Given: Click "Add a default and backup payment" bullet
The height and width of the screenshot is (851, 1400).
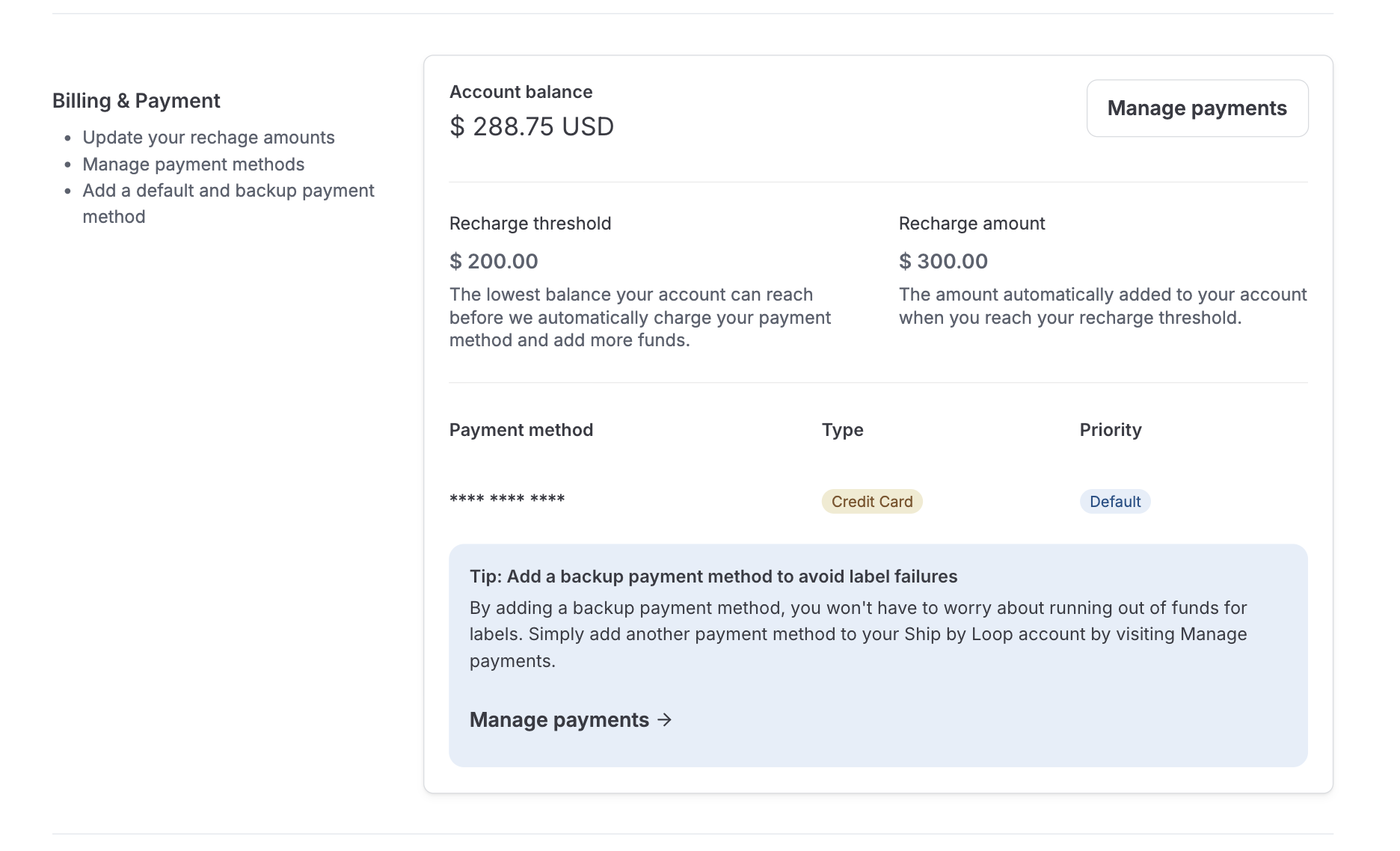Looking at the screenshot, I should tap(228, 191).
